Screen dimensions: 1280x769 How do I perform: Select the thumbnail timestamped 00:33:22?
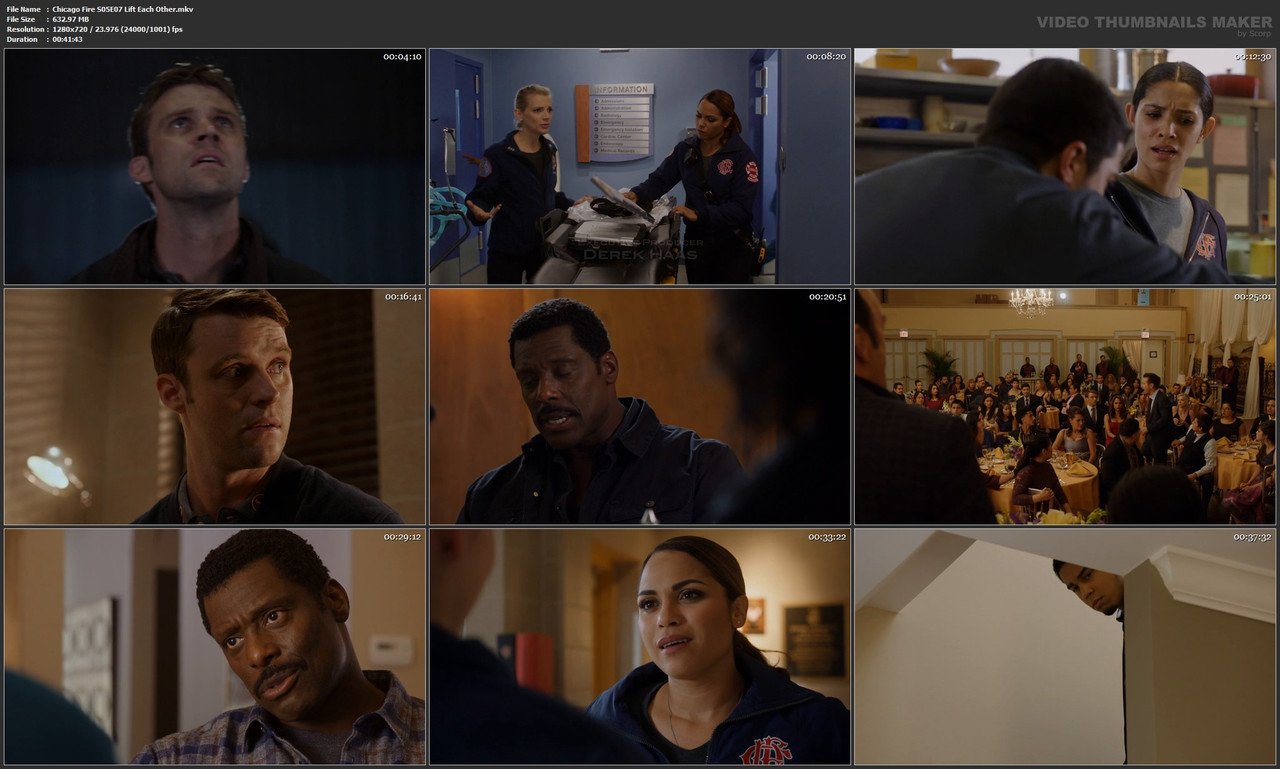(640, 647)
